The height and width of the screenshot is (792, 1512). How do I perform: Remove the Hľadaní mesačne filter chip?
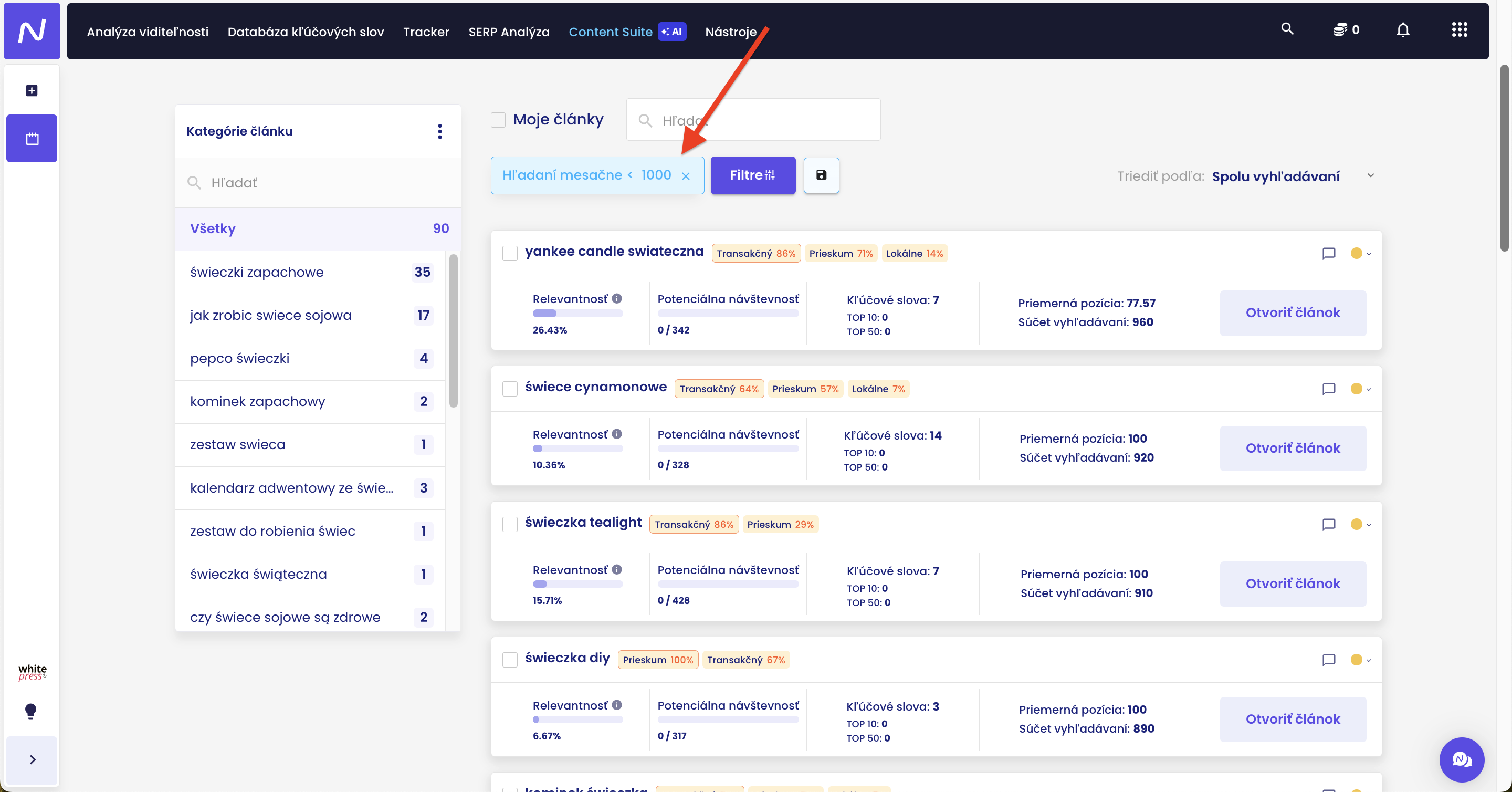click(685, 176)
